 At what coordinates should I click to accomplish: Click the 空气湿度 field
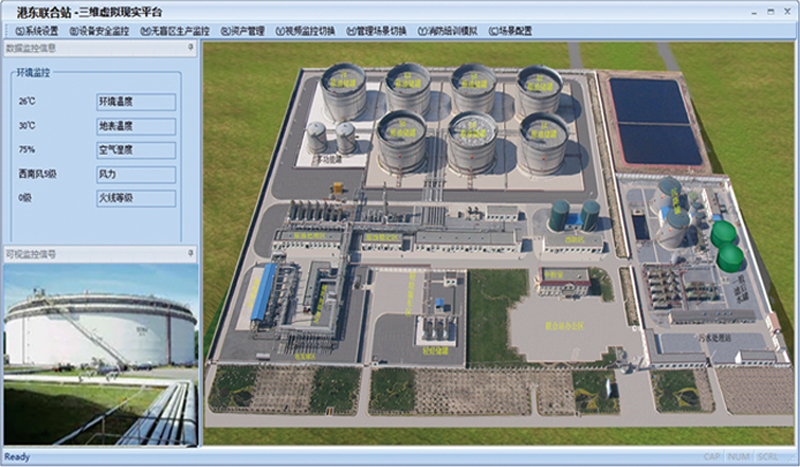(x=135, y=150)
